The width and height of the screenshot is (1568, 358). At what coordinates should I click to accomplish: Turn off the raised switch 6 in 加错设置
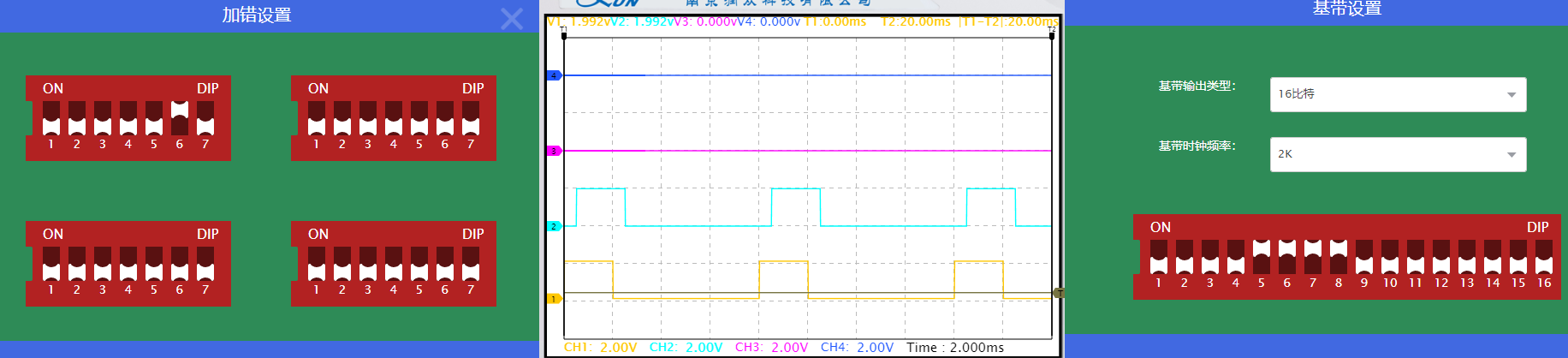pyautogui.click(x=180, y=117)
